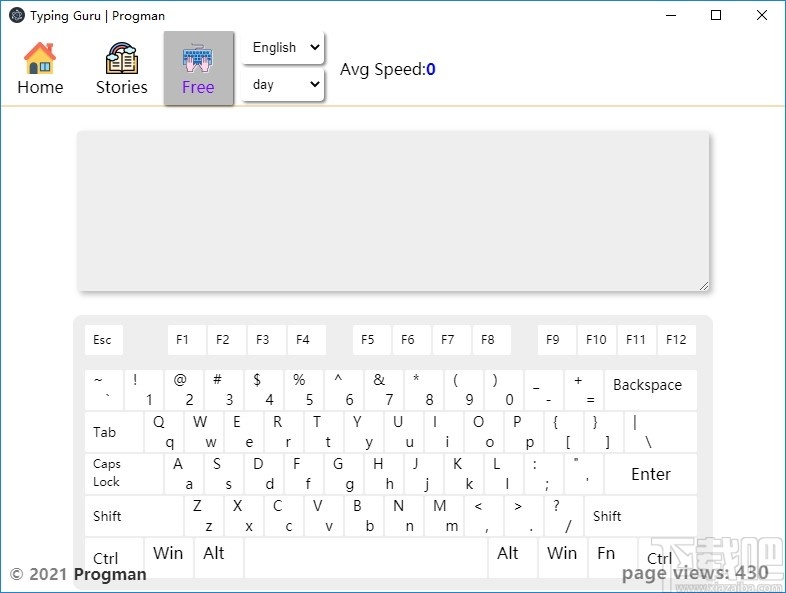Screen dimensions: 786x593
Task: Click the right Win key
Action: click(563, 558)
